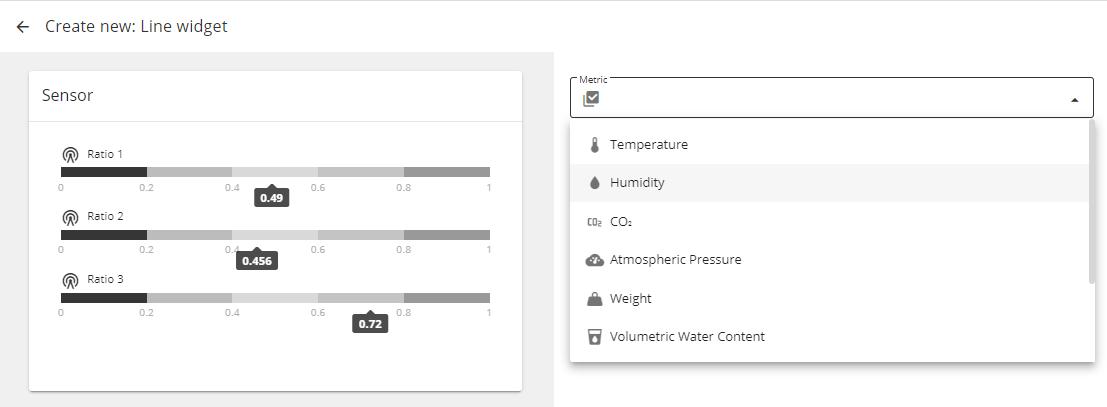
Task: Pick Atmospheric Pressure option
Action: coord(675,260)
